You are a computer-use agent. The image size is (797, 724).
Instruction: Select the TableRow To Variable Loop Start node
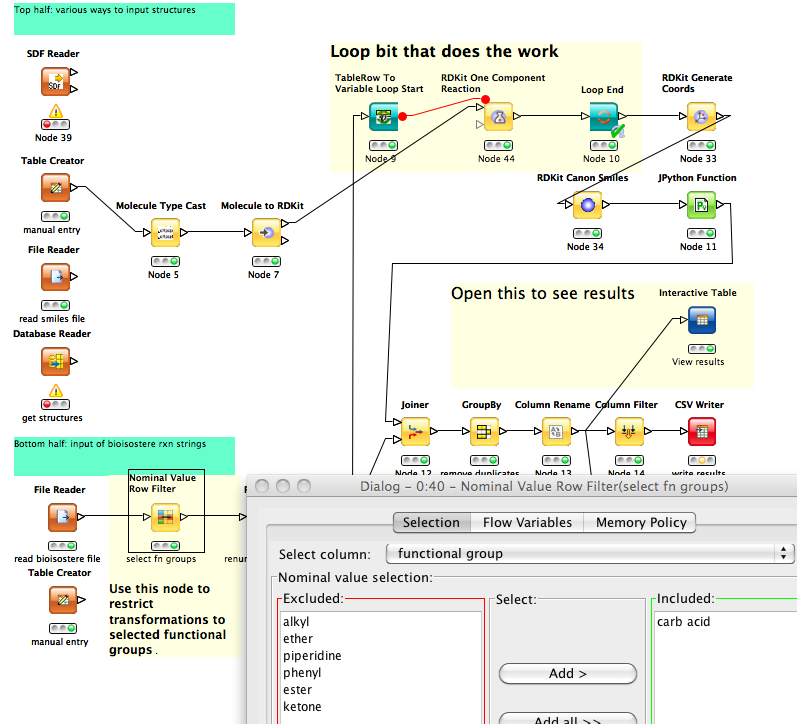[x=383, y=118]
